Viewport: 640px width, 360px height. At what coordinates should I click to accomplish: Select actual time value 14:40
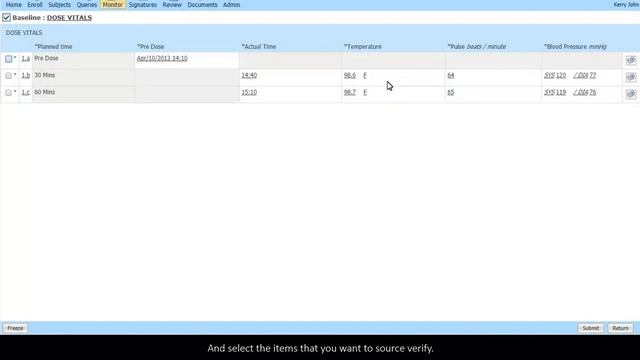pyautogui.click(x=249, y=76)
